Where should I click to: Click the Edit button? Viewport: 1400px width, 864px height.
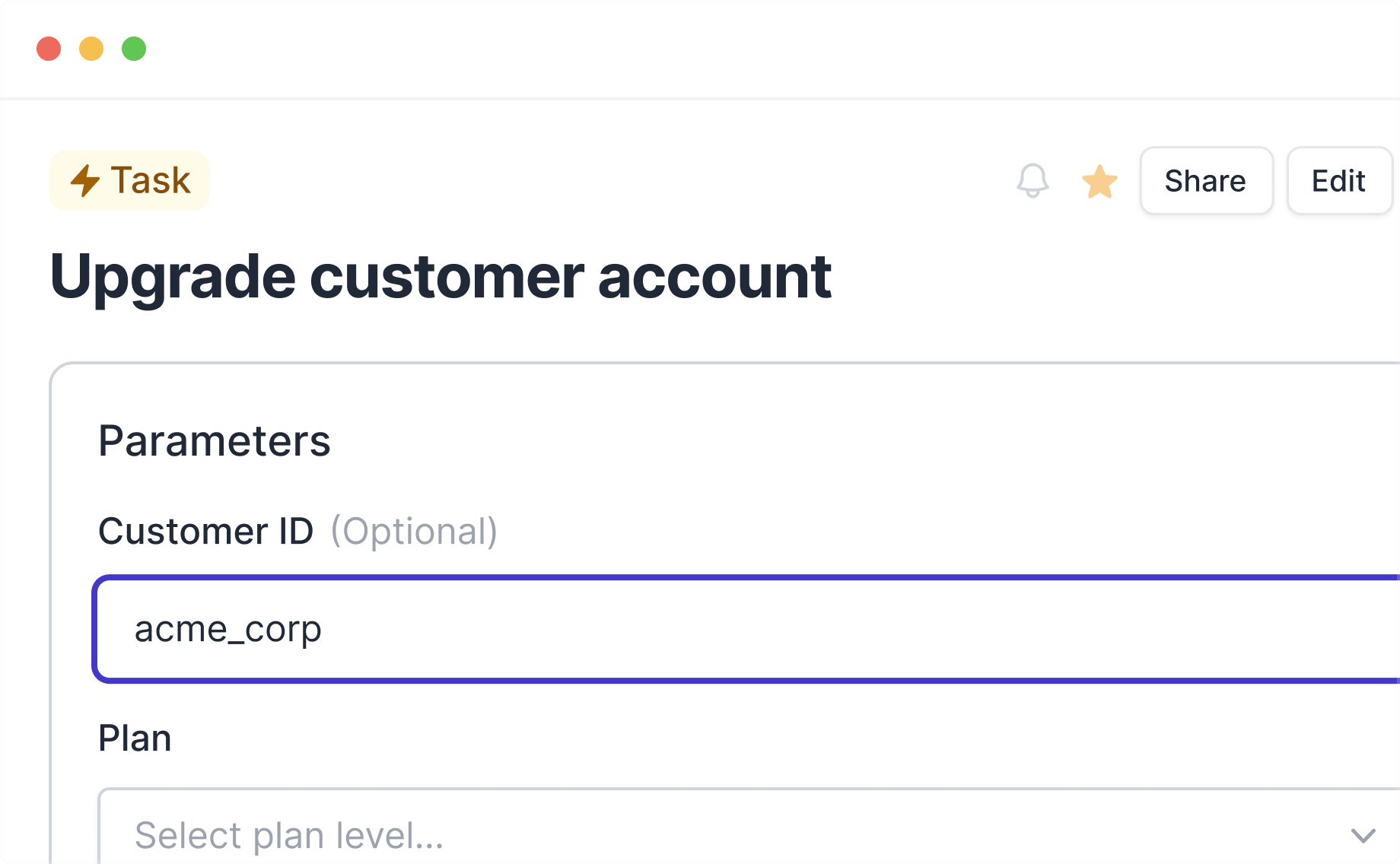[1339, 181]
